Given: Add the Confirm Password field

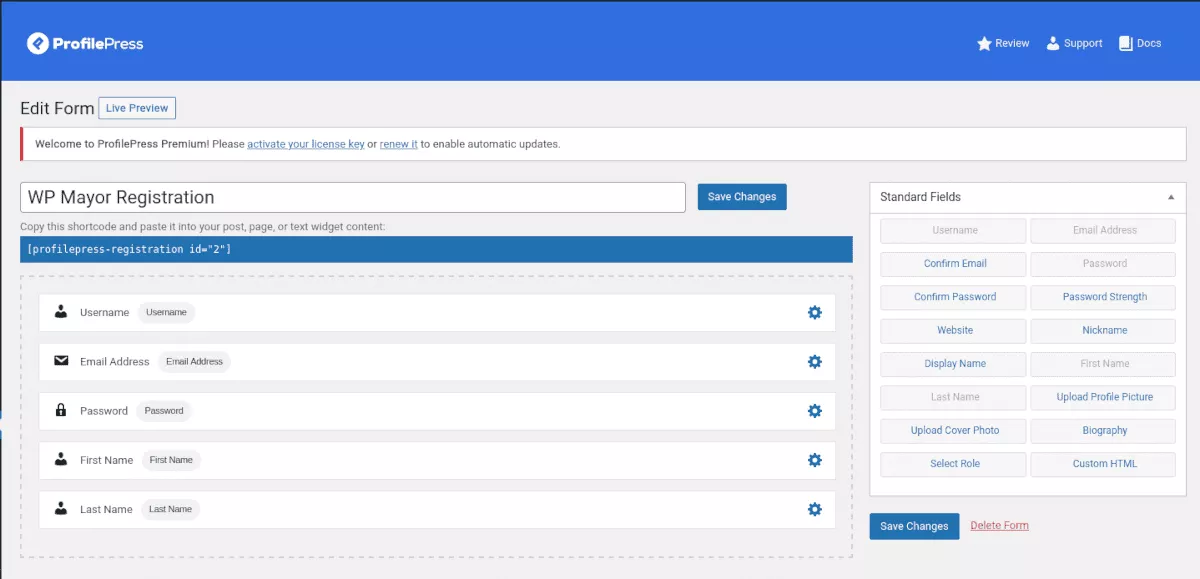Looking at the screenshot, I should (x=955, y=297).
